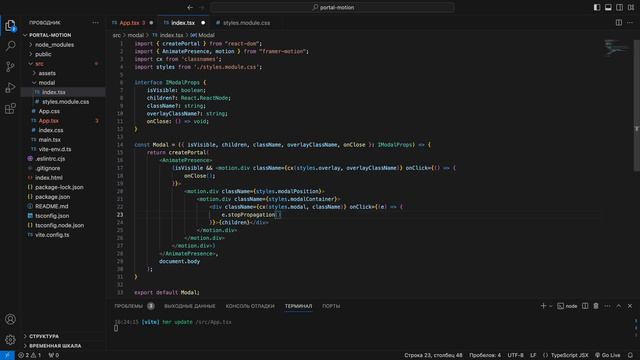Click the errors and warnings status indicator
Screen dimensions: 640x360
tap(29, 356)
